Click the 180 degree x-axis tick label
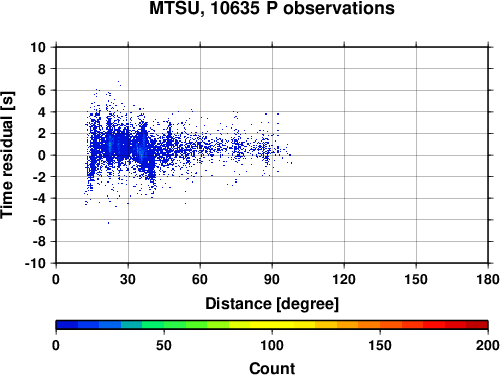 pos(488,279)
